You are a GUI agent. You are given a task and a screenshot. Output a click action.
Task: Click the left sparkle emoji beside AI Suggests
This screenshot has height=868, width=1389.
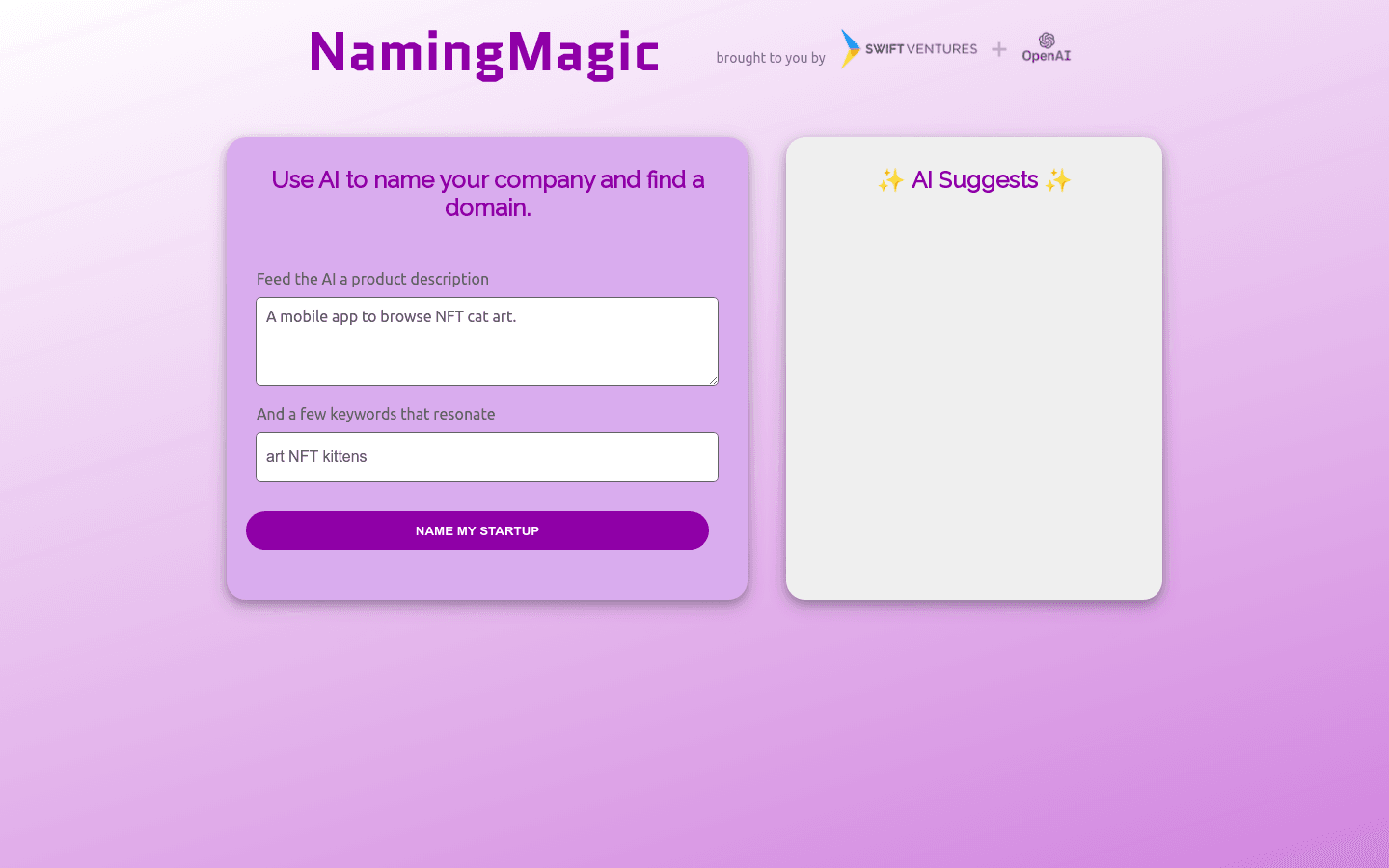pyautogui.click(x=891, y=179)
